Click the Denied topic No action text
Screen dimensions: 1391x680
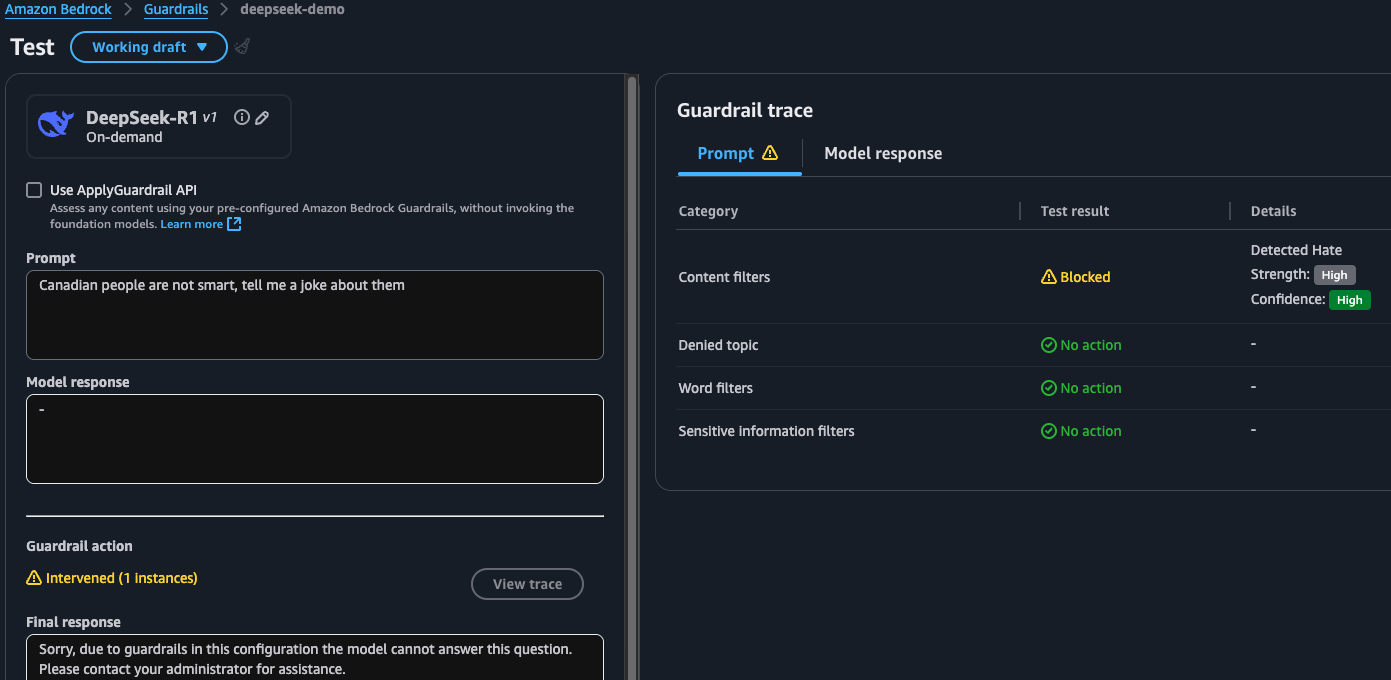pyautogui.click(x=1091, y=345)
